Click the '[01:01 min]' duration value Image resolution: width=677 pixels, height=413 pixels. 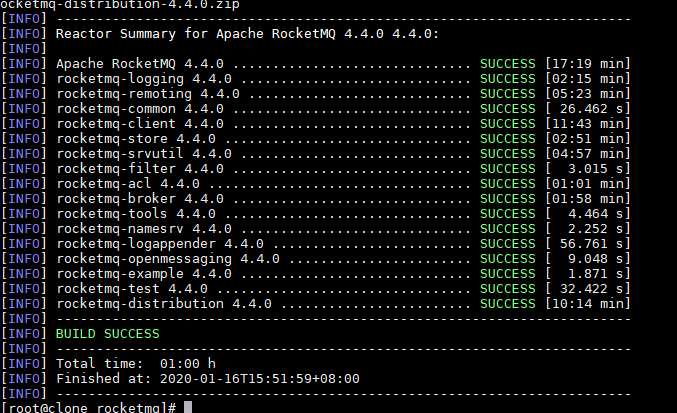click(587, 184)
